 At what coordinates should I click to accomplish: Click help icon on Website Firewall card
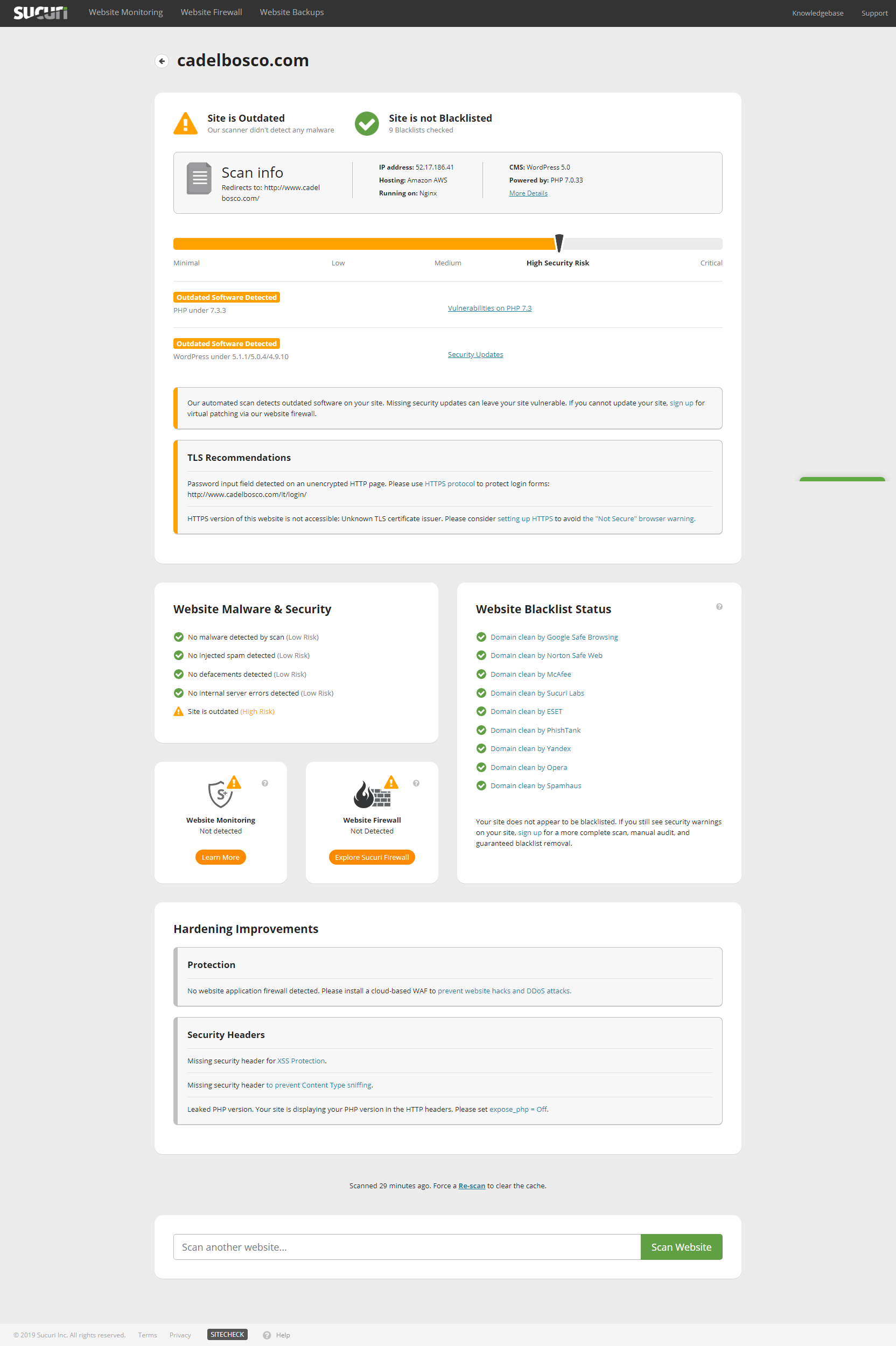(x=416, y=783)
